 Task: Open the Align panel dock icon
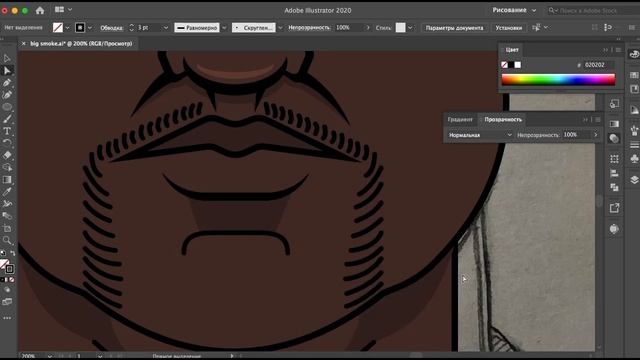(x=614, y=173)
